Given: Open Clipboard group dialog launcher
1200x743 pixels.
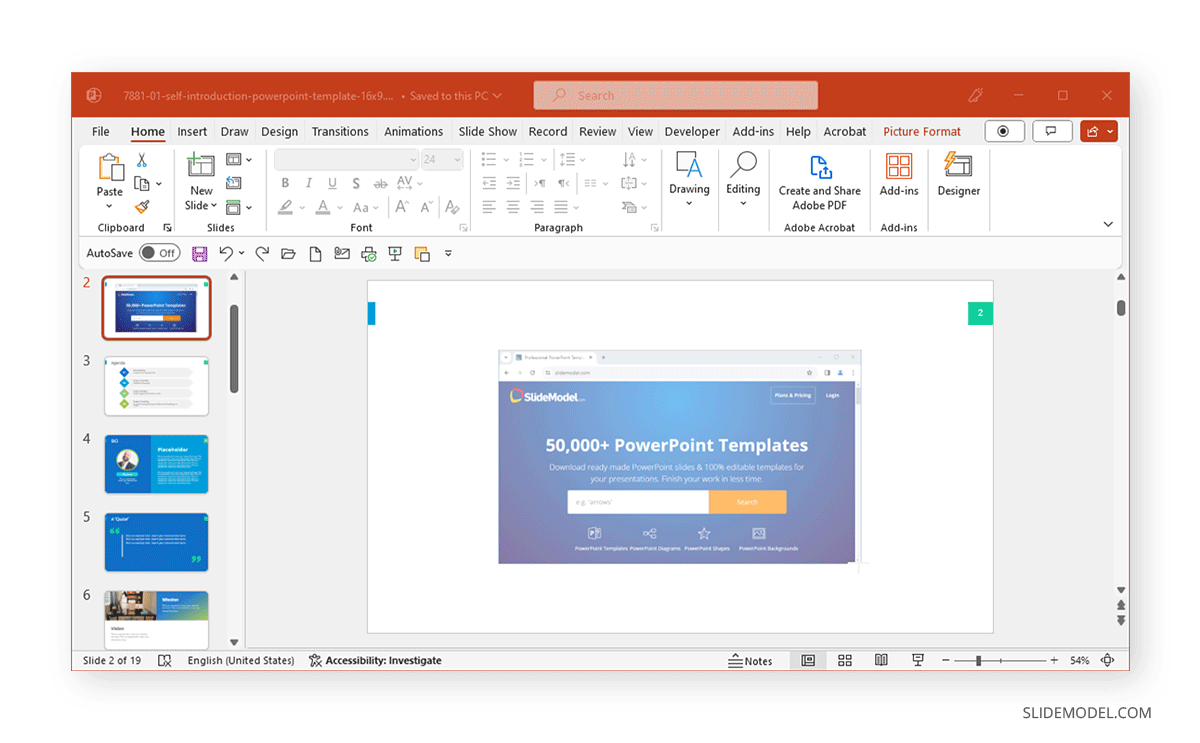Looking at the screenshot, I should (x=167, y=228).
